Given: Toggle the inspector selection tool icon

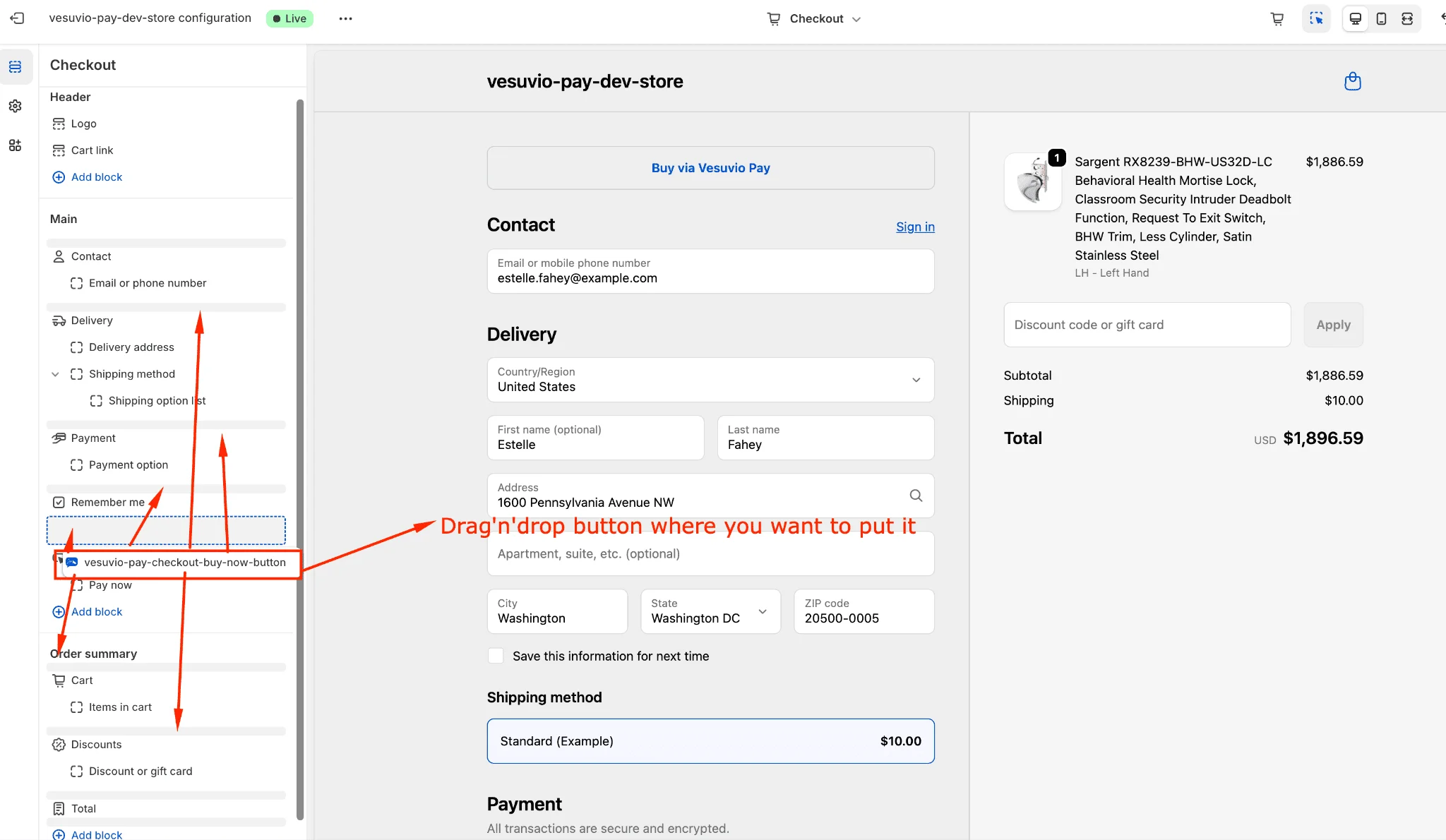Looking at the screenshot, I should click(x=1316, y=18).
